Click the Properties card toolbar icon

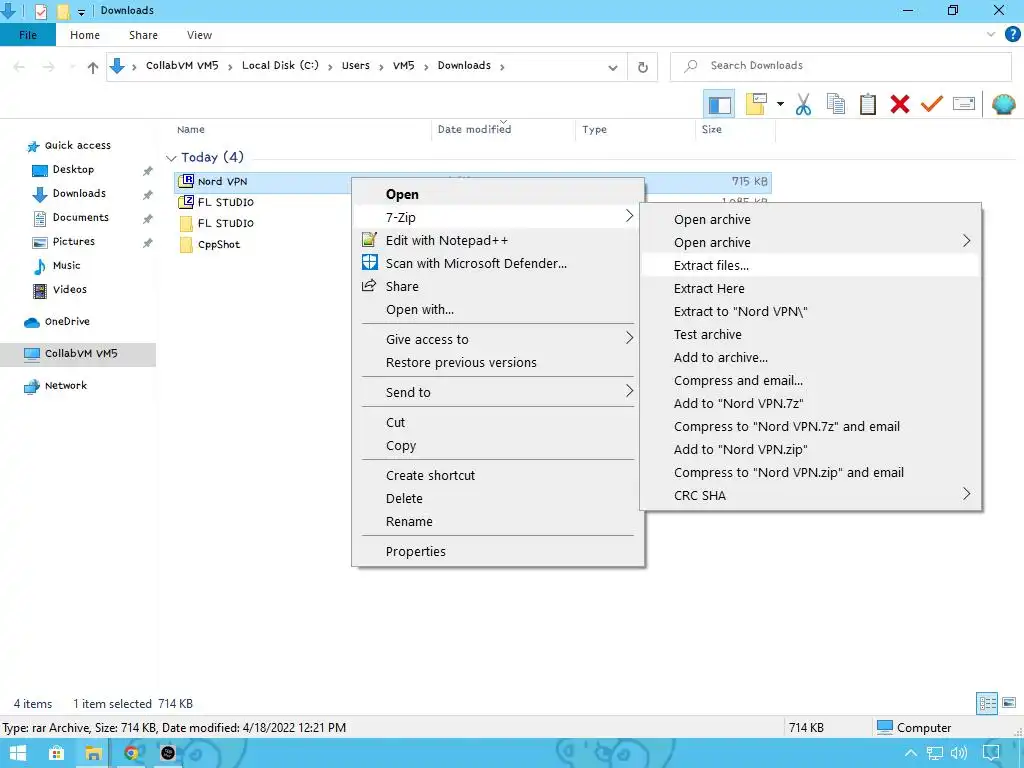point(963,104)
